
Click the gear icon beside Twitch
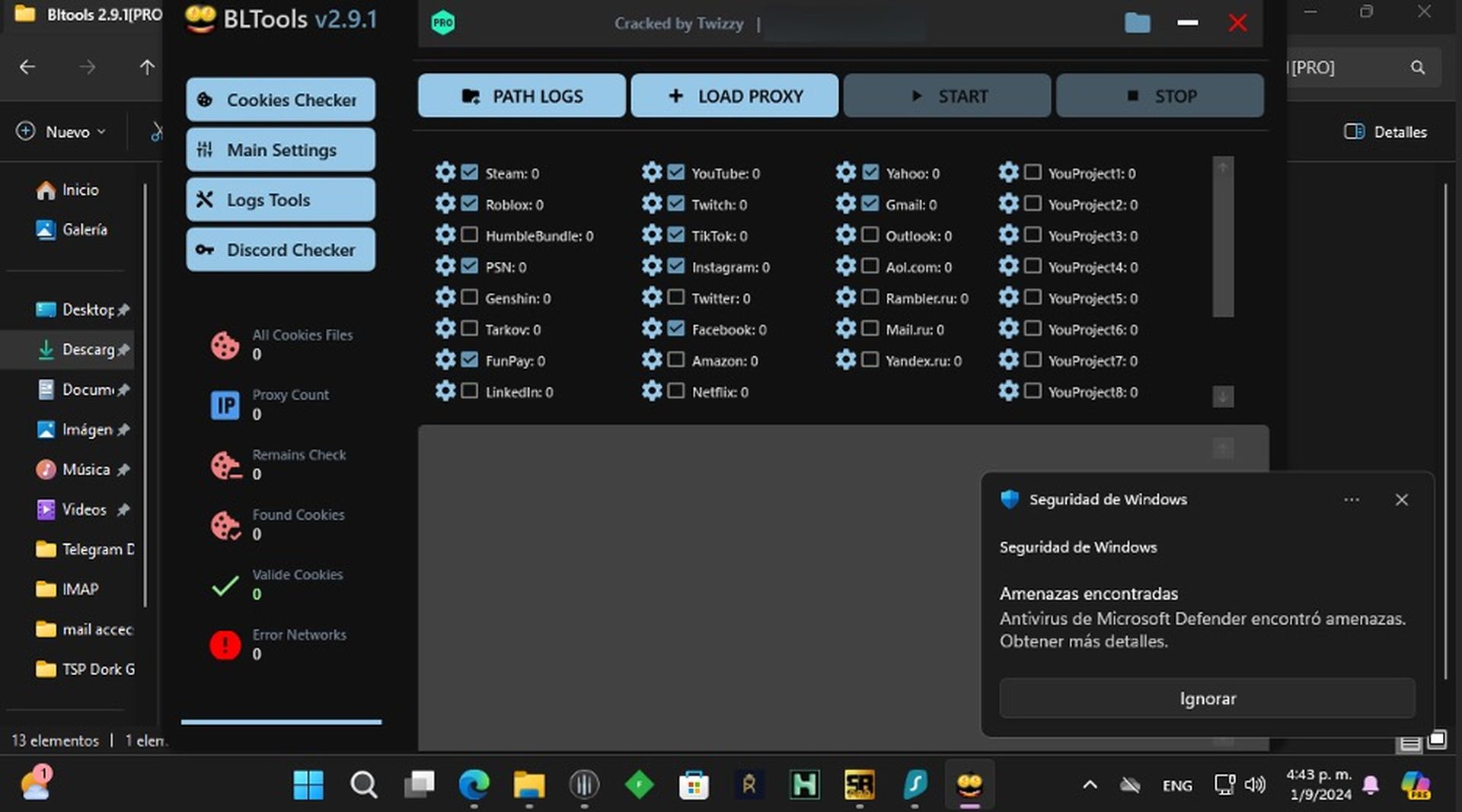pyautogui.click(x=652, y=204)
